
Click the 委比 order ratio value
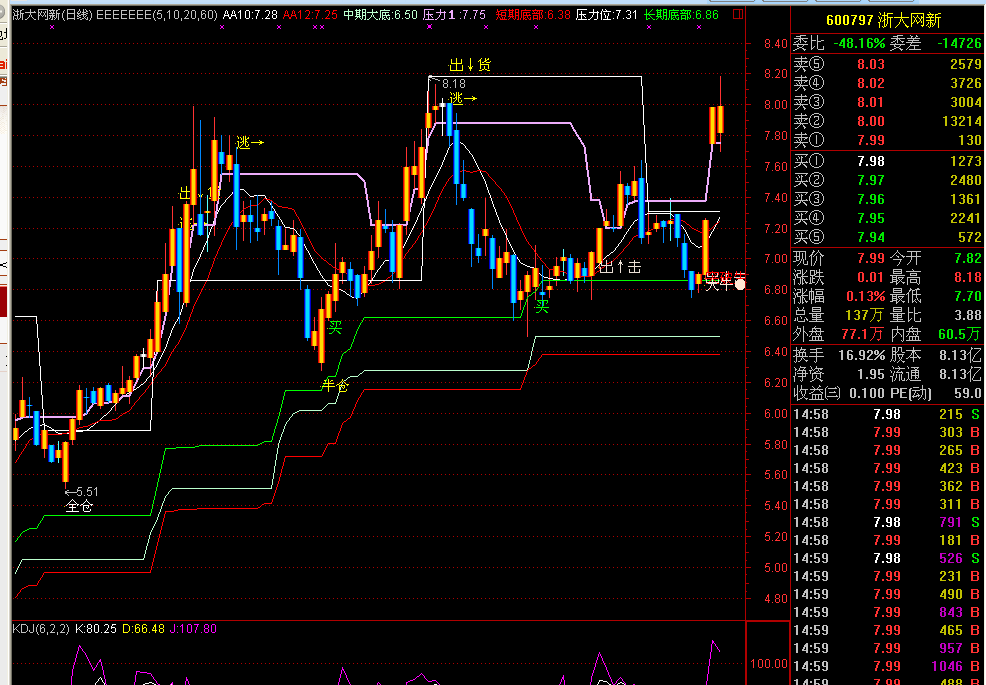click(861, 43)
